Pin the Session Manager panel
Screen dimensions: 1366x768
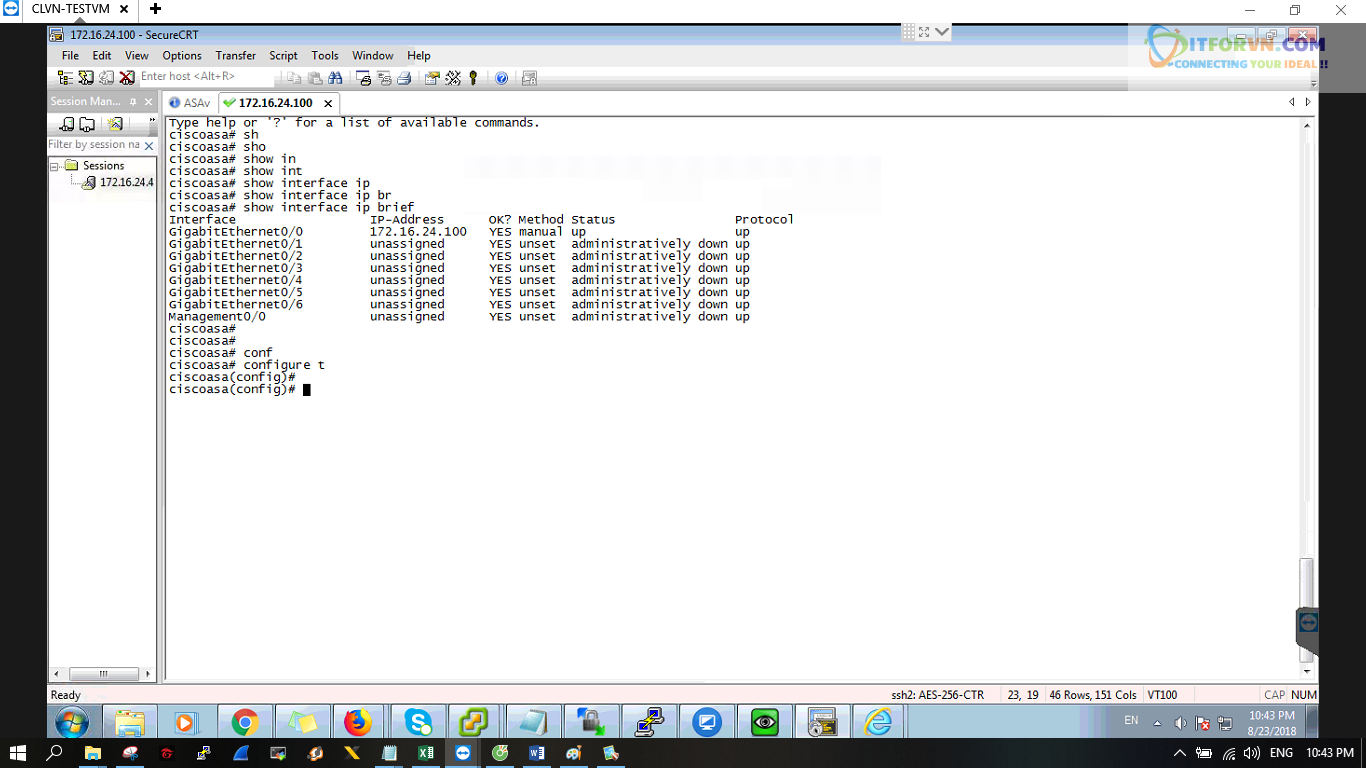point(133,102)
